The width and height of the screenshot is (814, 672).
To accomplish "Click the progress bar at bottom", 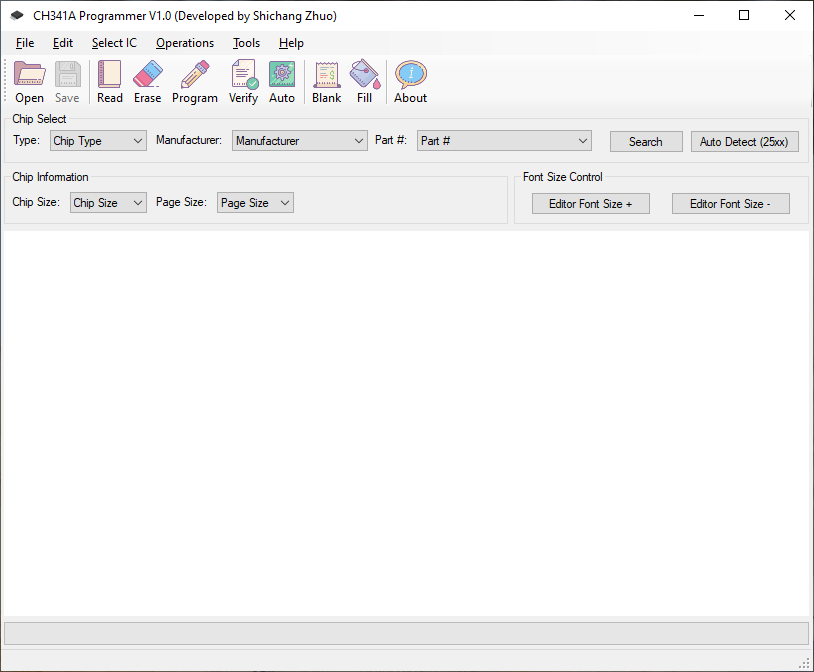I will click(x=406, y=633).
